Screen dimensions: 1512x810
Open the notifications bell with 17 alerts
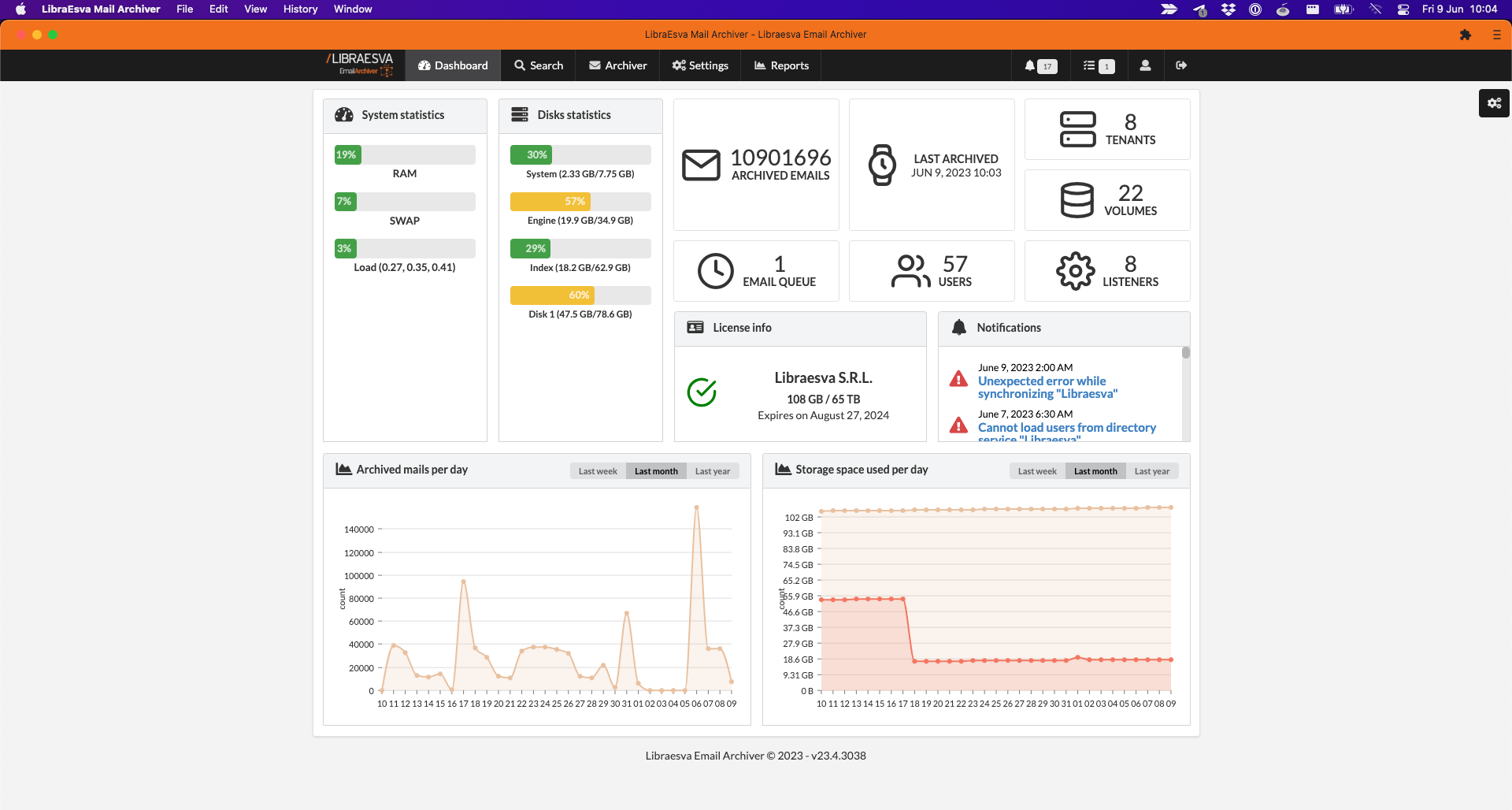[x=1040, y=66]
